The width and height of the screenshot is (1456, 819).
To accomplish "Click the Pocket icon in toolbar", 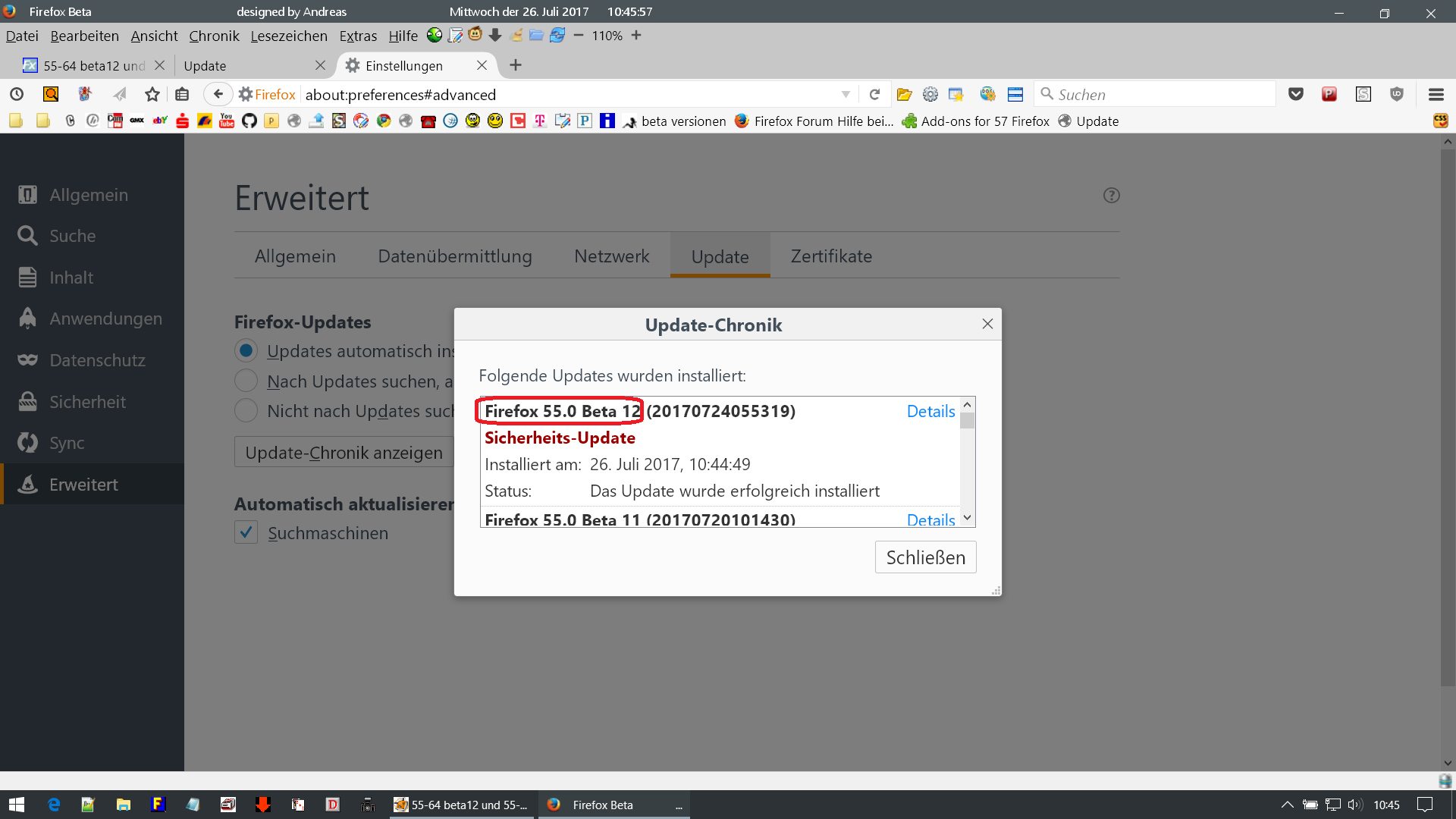I will coord(1296,94).
